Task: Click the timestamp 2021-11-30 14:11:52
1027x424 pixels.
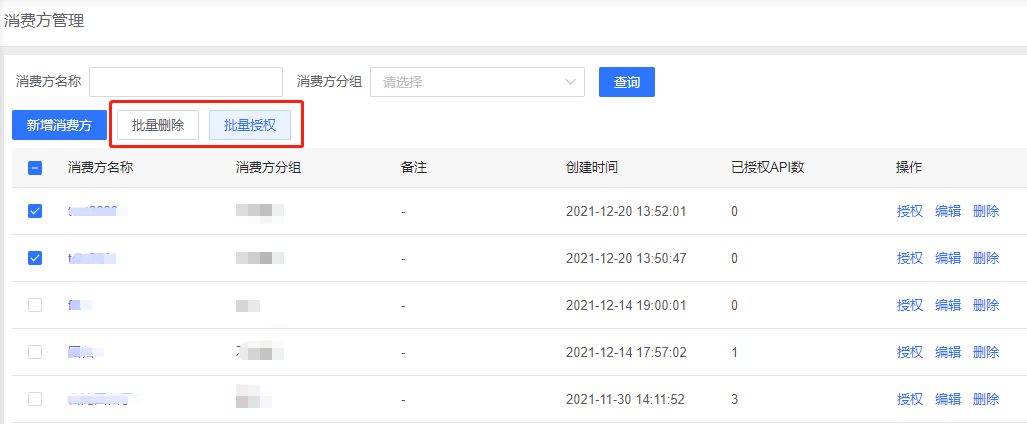Action: pyautogui.click(x=626, y=398)
